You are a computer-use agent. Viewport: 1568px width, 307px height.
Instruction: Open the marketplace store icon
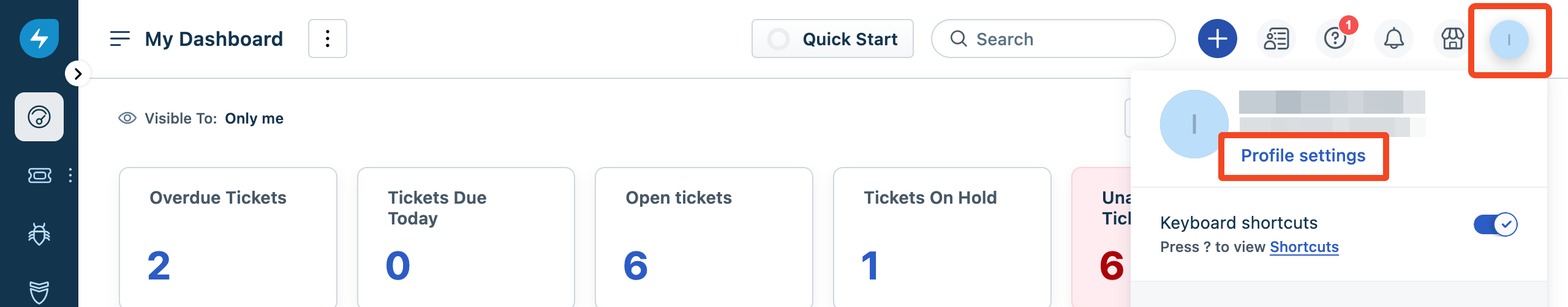point(1452,39)
